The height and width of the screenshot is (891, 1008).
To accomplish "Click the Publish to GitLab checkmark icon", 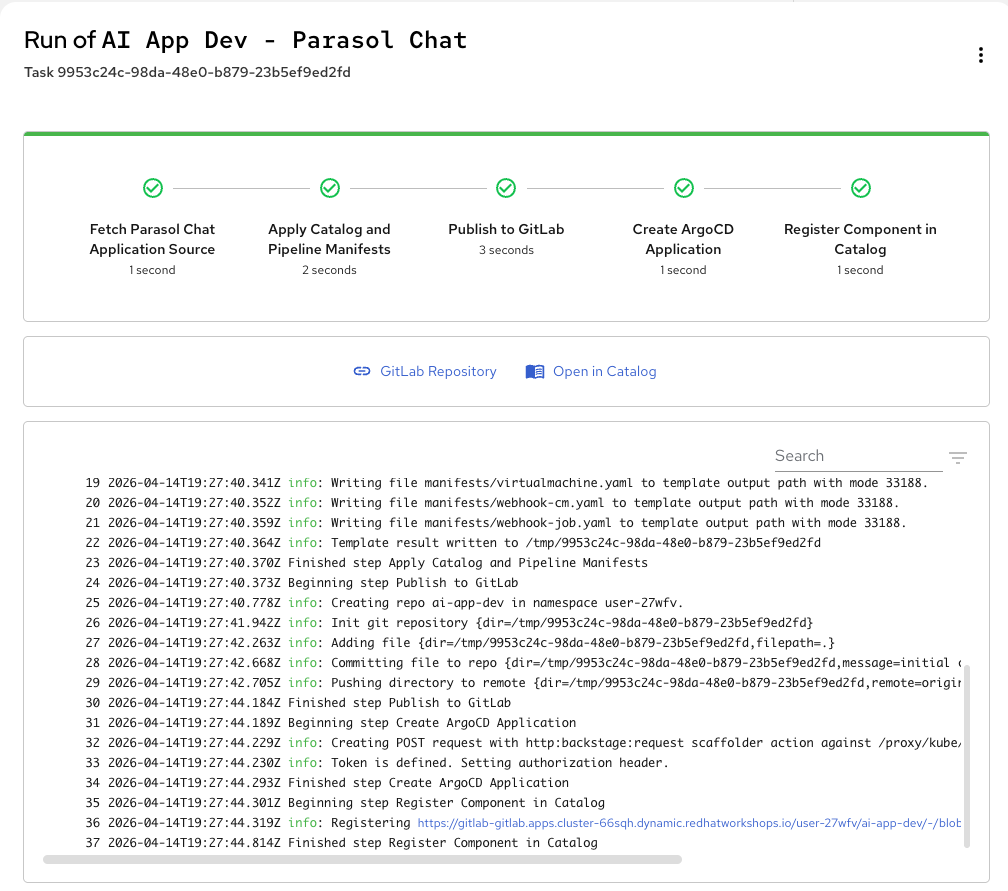I will tap(506, 188).
